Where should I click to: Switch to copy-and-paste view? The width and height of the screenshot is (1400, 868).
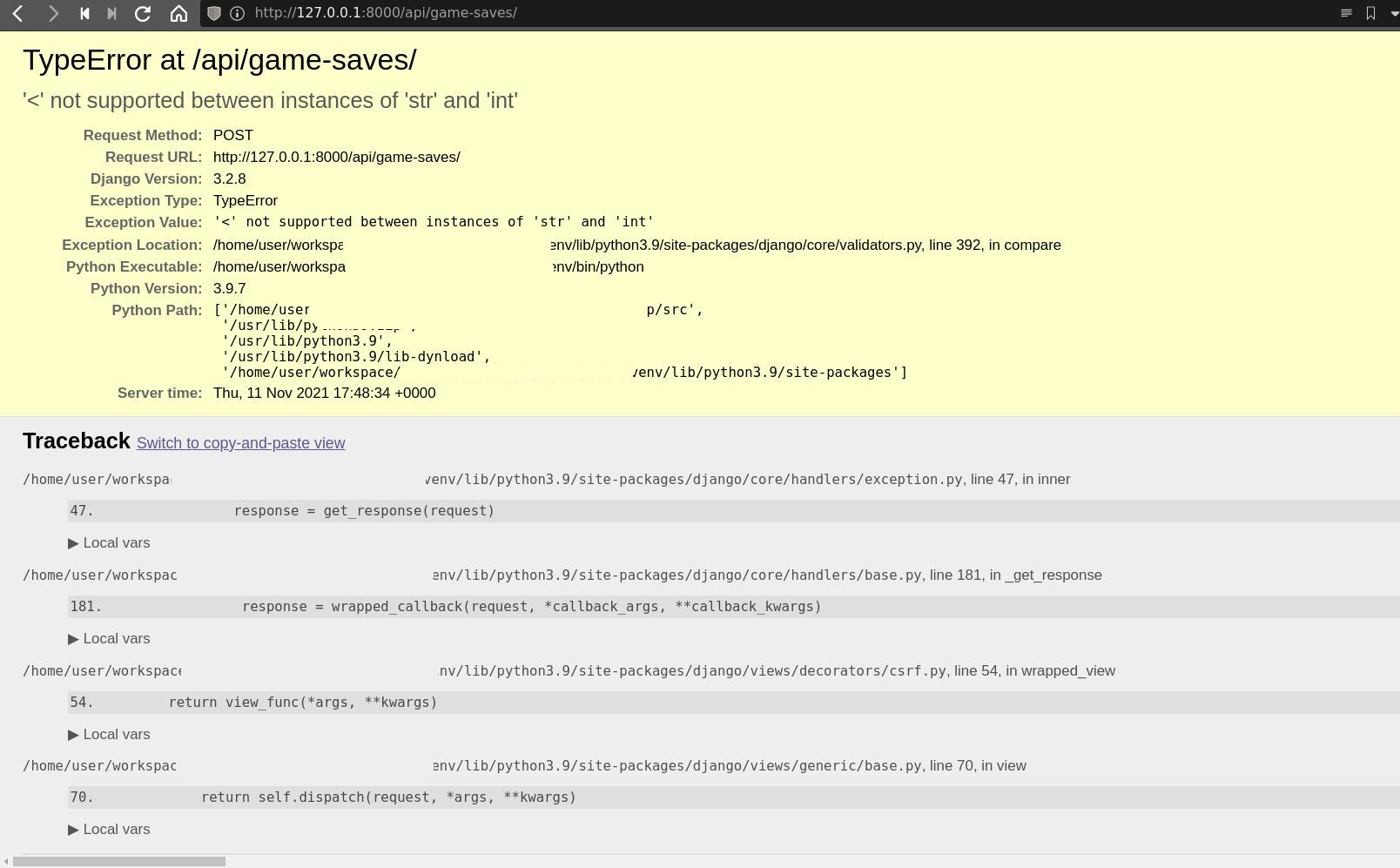point(240,443)
